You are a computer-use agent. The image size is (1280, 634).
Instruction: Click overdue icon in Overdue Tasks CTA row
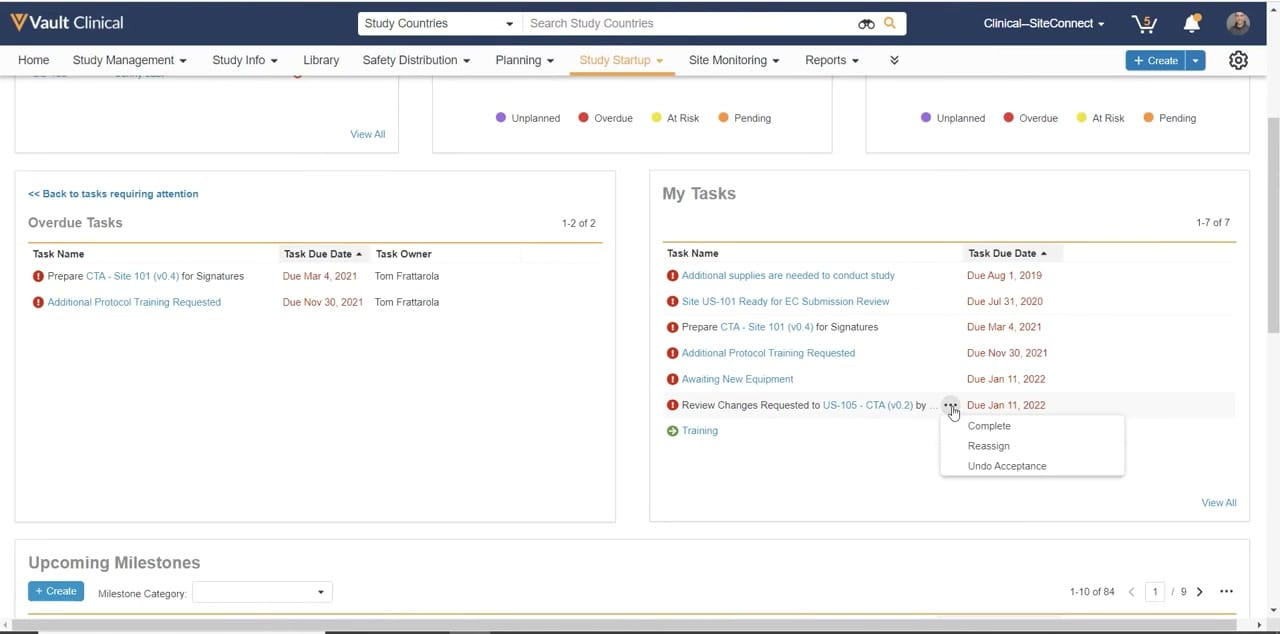point(38,276)
